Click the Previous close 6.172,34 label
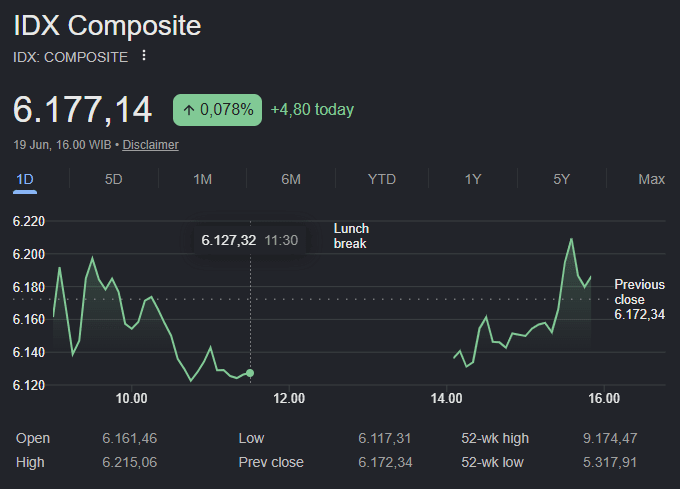The height and width of the screenshot is (489, 680). [x=640, y=300]
